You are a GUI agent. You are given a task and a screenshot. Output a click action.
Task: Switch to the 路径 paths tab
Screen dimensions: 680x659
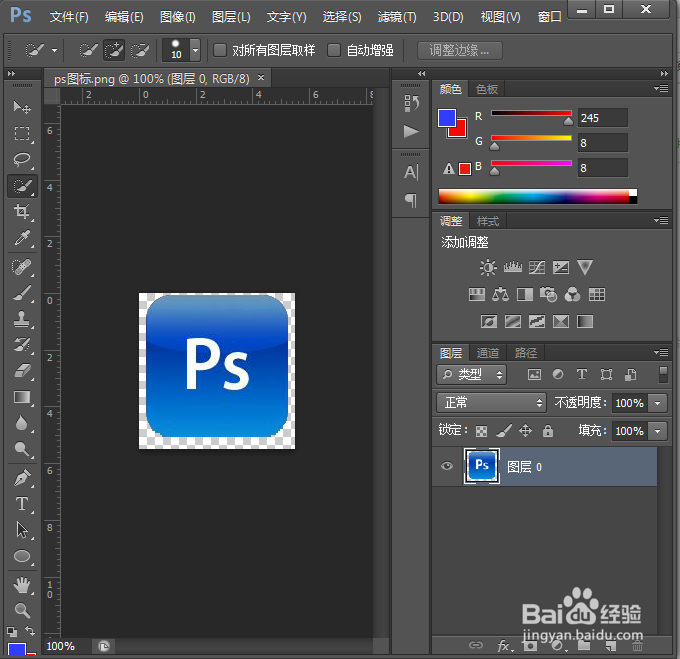526,353
